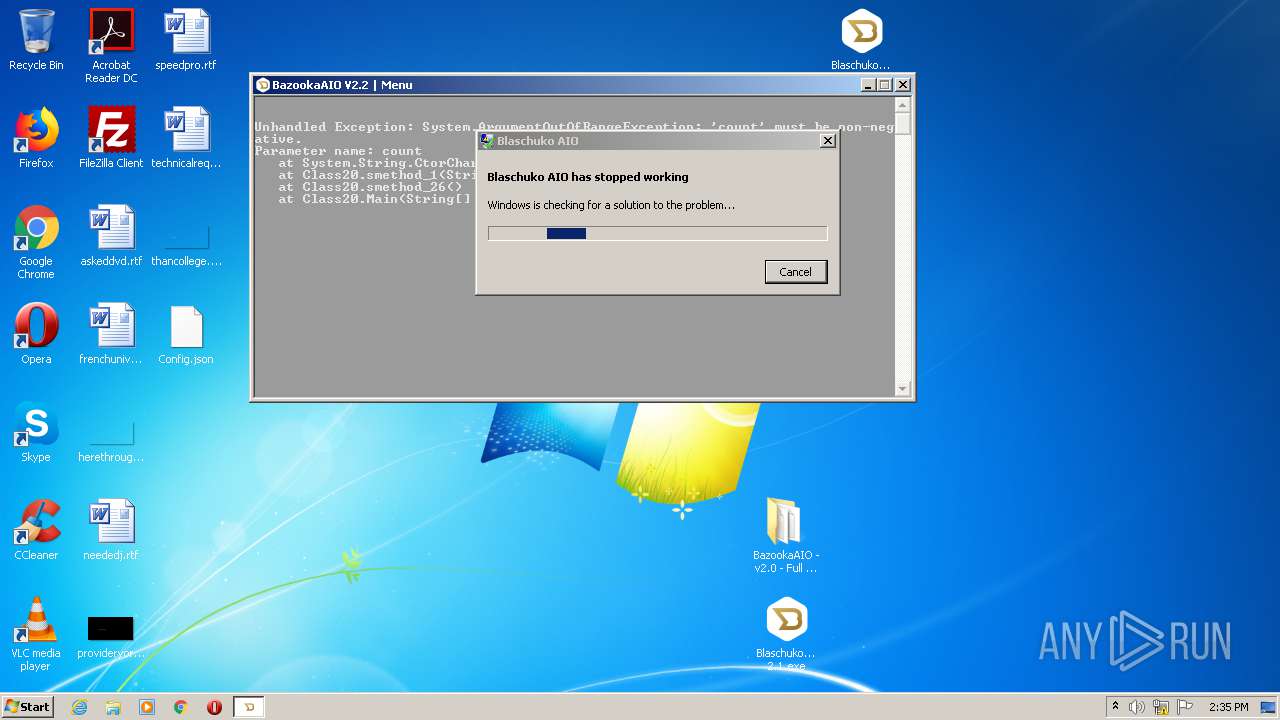
Task: Open the Start menu
Action: pos(28,706)
